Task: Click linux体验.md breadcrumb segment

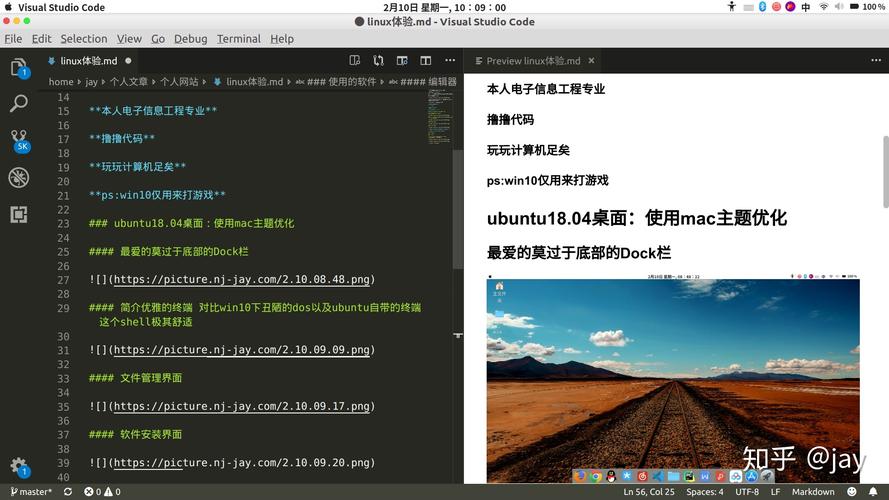Action: coord(254,82)
